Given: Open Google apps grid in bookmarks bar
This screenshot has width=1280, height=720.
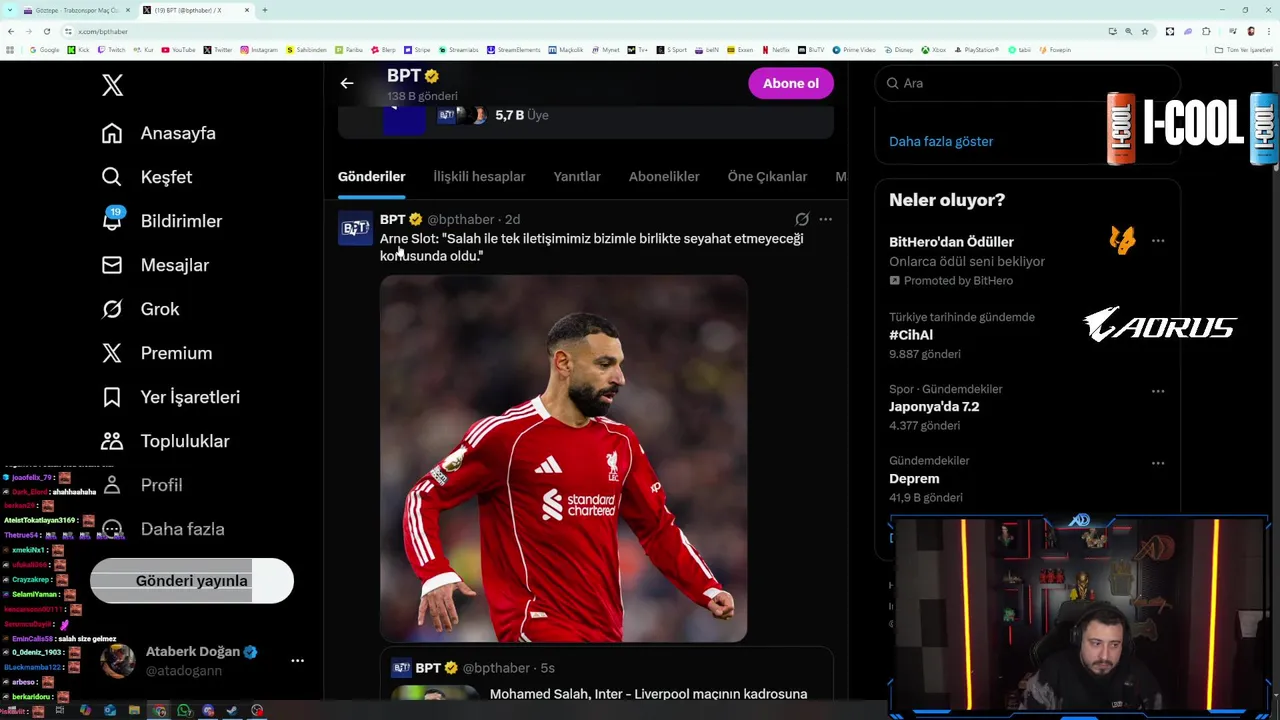Looking at the screenshot, I should coord(10,49).
